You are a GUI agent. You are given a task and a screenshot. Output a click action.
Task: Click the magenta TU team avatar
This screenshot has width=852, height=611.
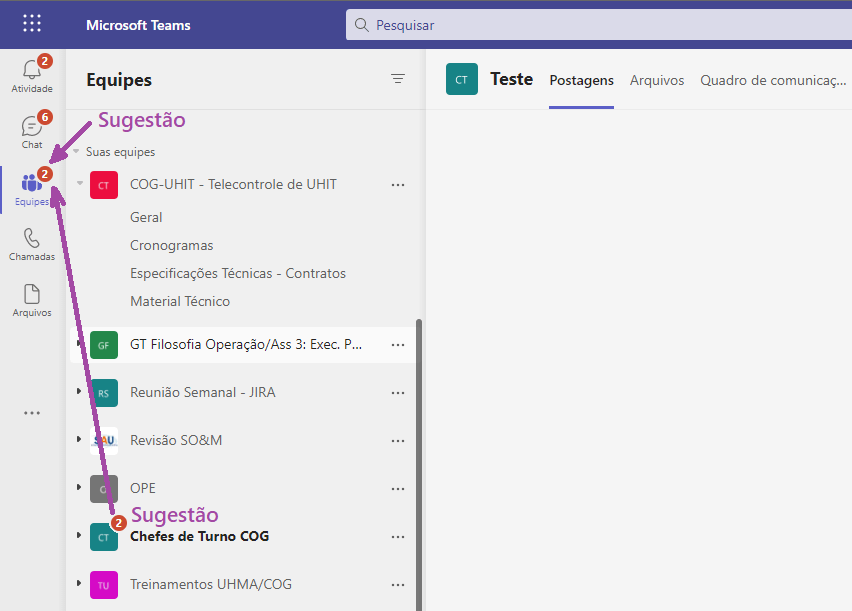[104, 585]
